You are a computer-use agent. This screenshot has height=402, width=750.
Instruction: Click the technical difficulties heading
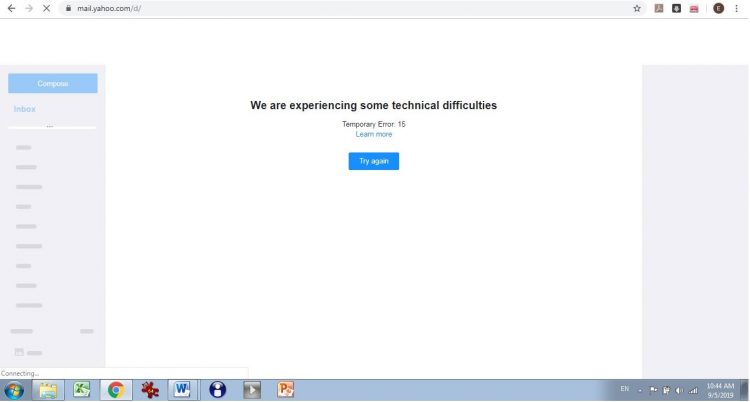coord(374,105)
